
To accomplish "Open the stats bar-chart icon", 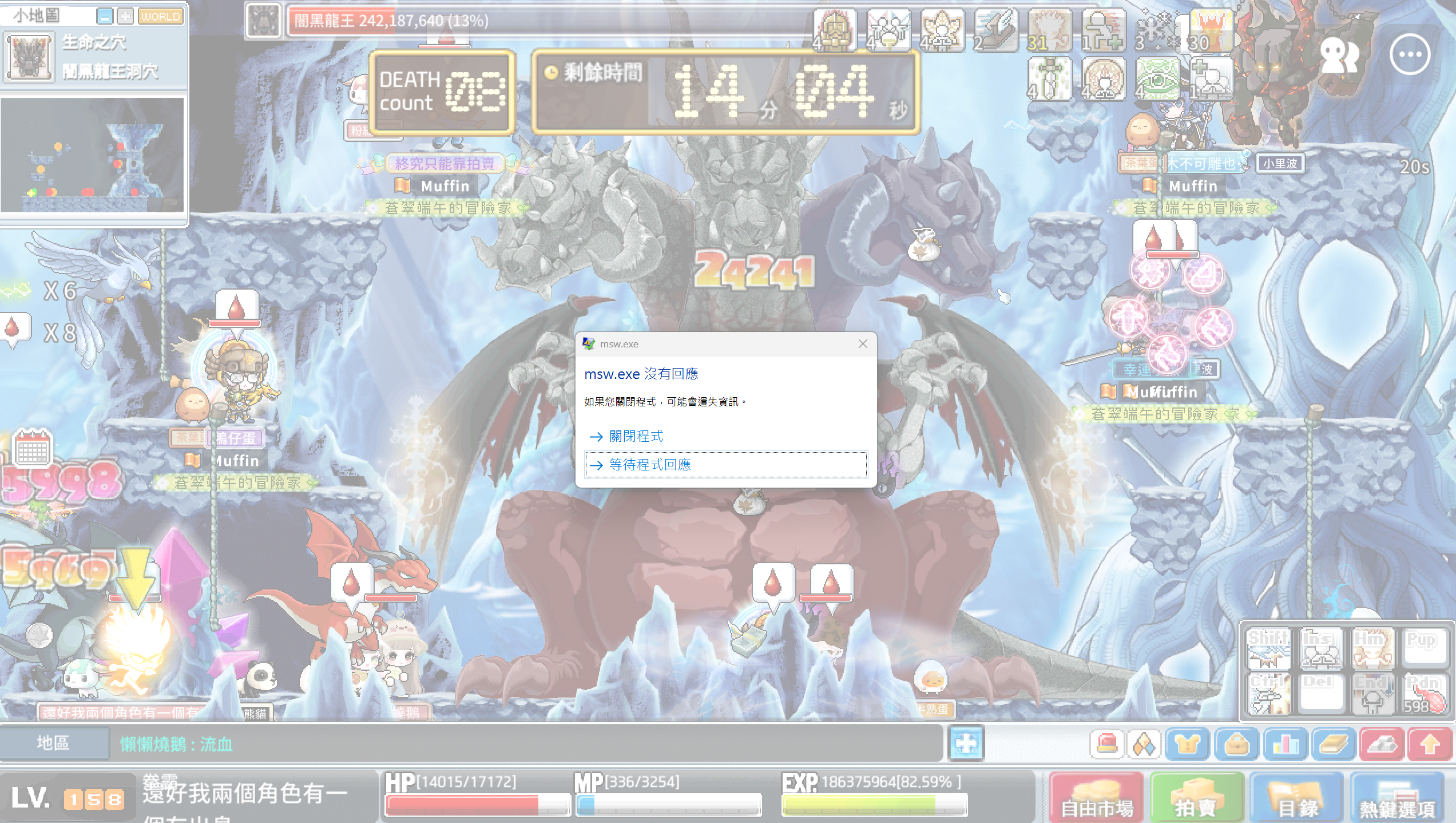I will [x=1285, y=744].
